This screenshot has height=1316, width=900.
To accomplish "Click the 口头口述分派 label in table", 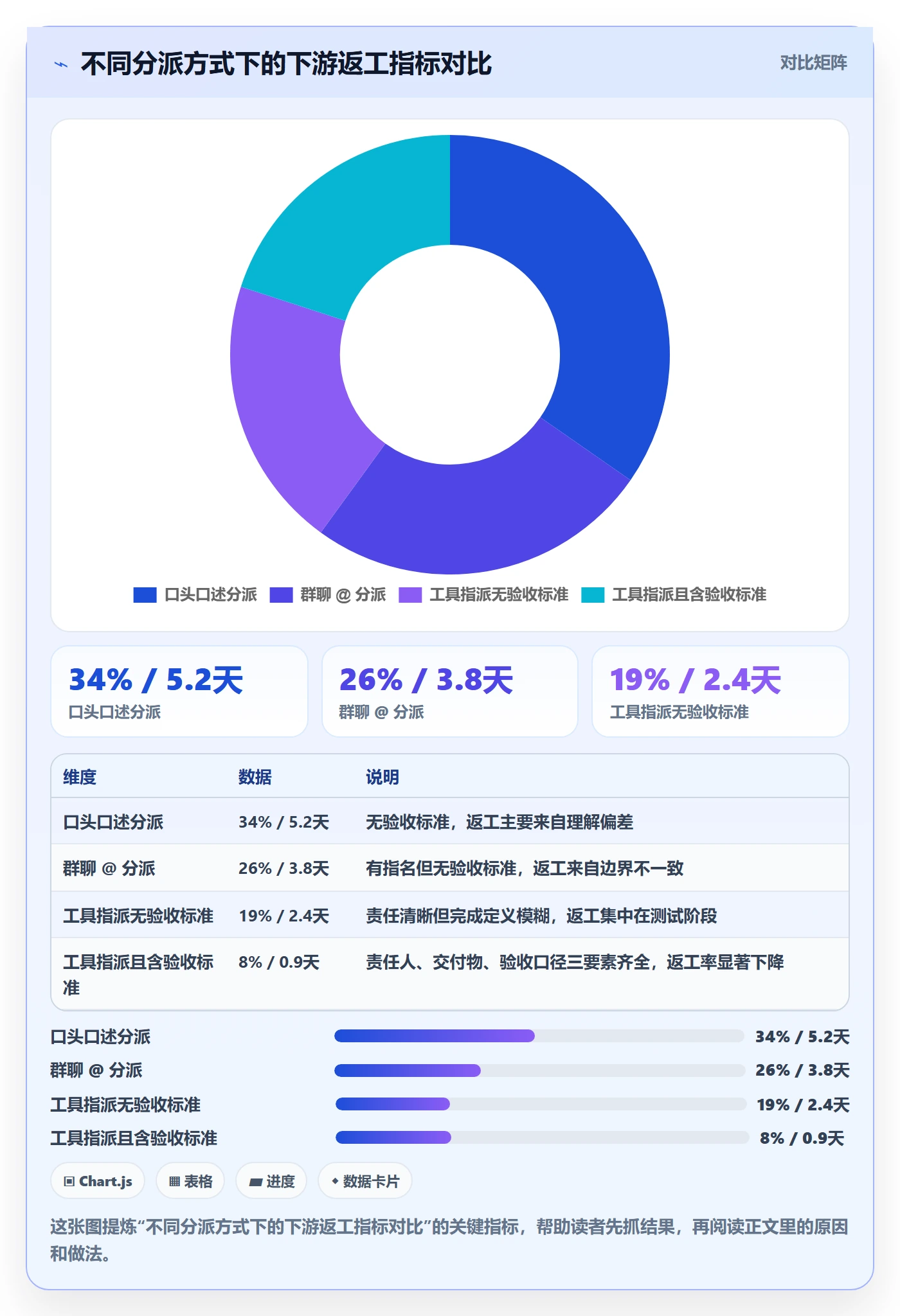I will (x=113, y=822).
